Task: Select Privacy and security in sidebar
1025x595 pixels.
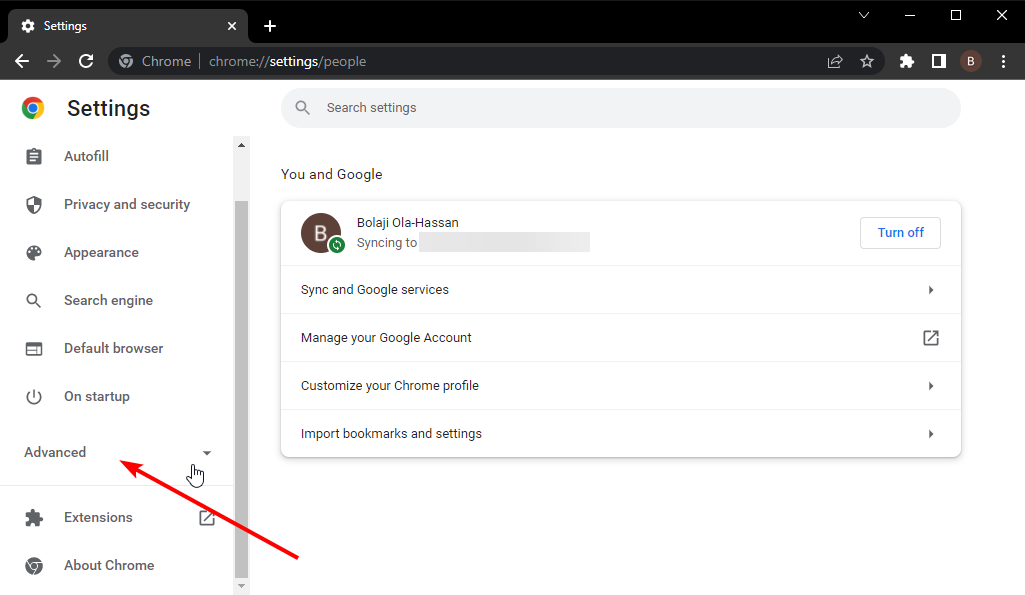Action: tap(126, 204)
